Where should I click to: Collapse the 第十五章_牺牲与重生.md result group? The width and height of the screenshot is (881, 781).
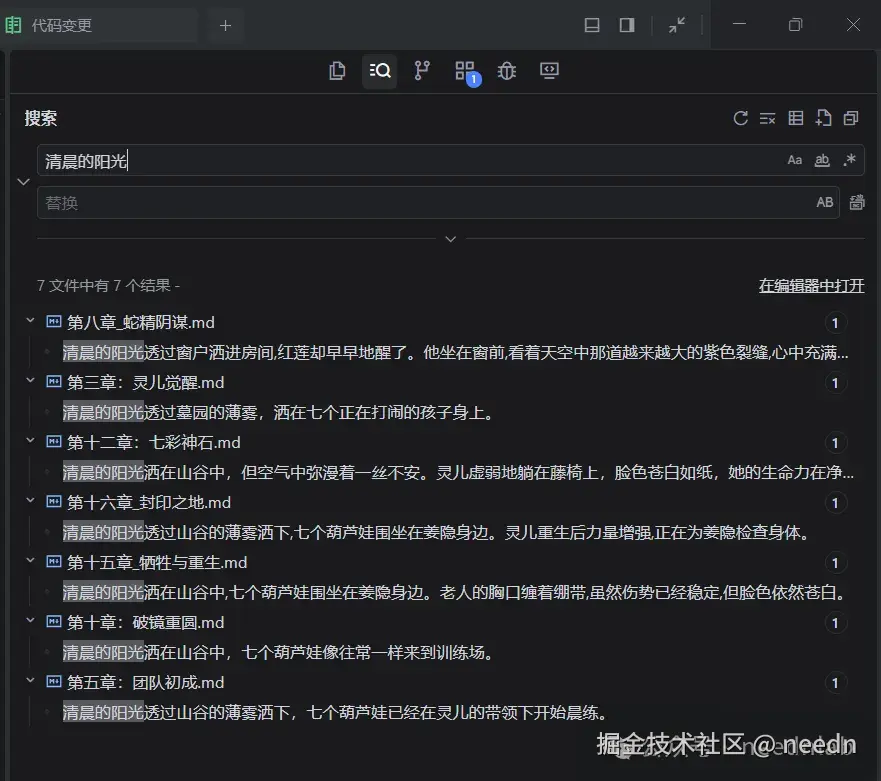pyautogui.click(x=30, y=561)
